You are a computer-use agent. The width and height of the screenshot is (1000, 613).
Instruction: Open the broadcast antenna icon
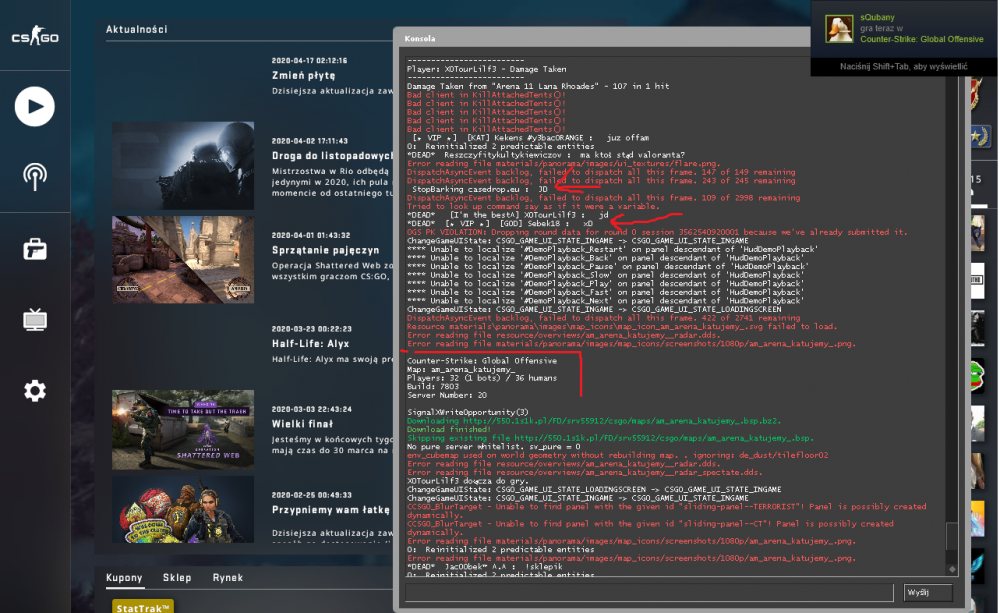coord(34,177)
